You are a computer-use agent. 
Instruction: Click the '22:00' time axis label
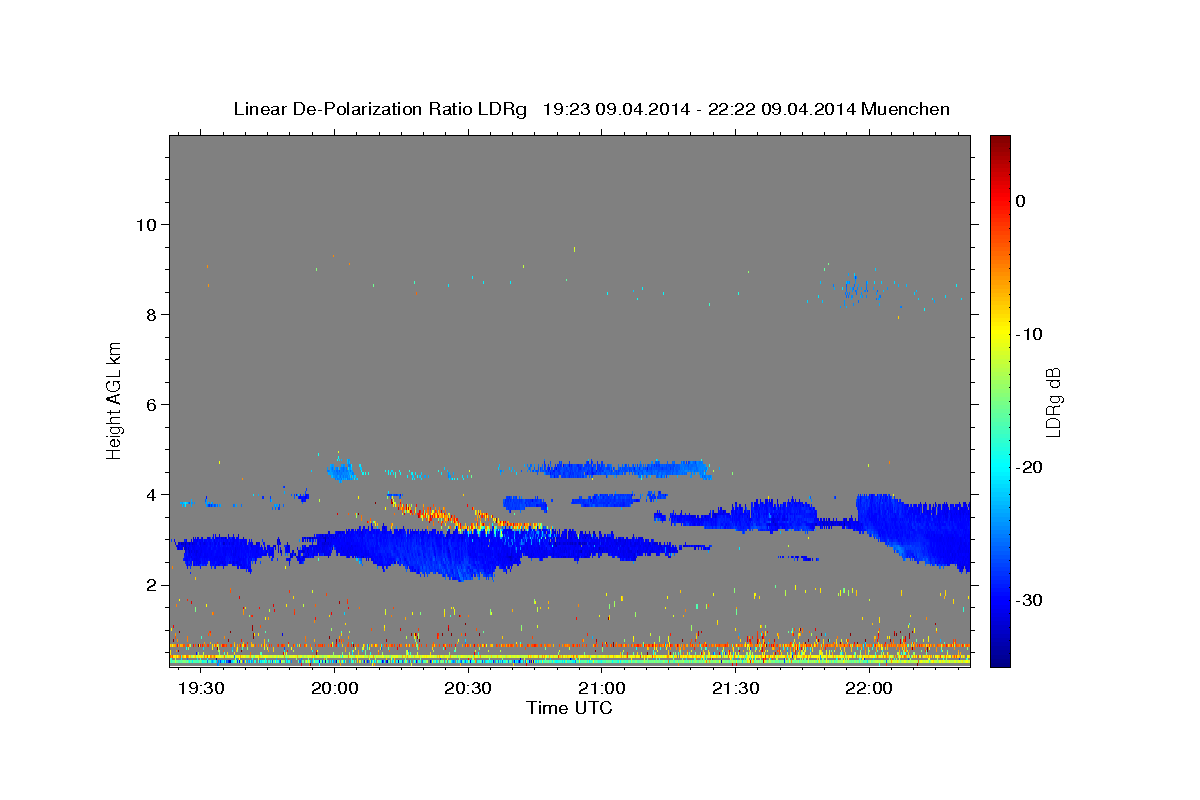click(x=869, y=689)
